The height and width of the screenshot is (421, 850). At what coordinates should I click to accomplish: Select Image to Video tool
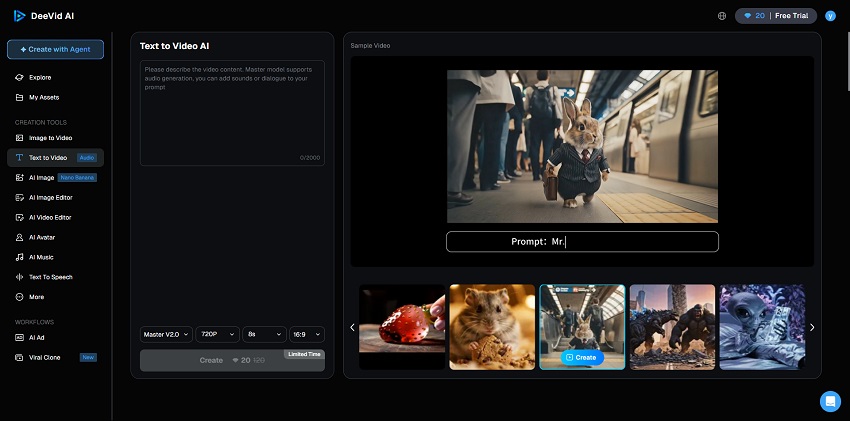pyautogui.click(x=55, y=138)
